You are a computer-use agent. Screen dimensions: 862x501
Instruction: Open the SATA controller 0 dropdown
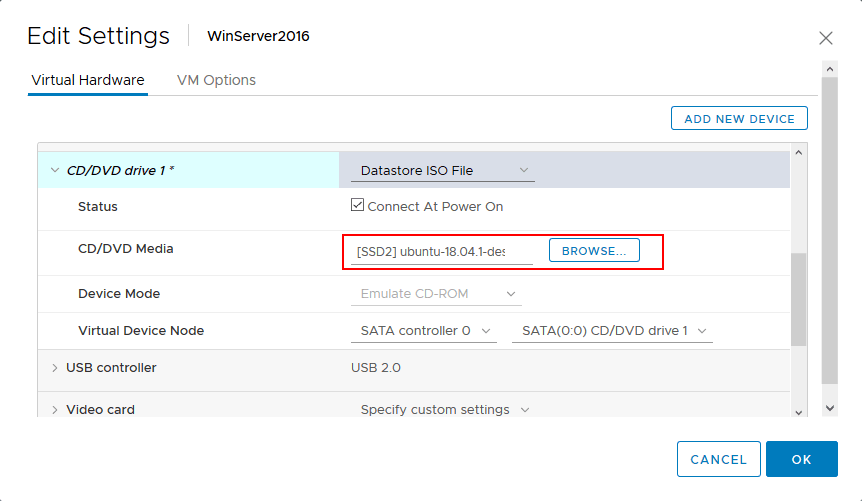coord(424,330)
